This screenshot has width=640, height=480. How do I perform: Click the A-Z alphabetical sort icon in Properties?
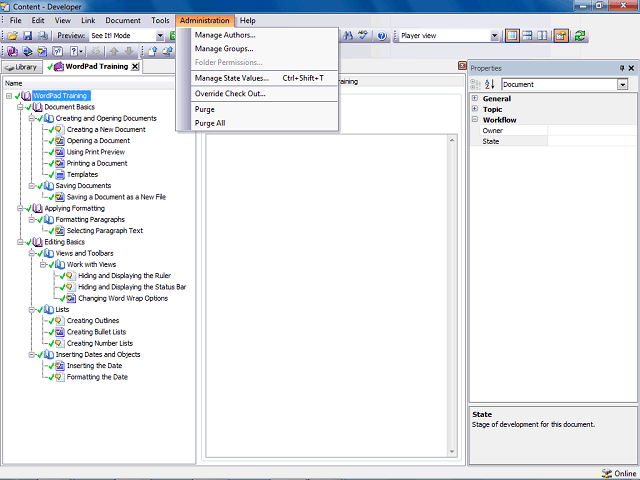(x=490, y=84)
